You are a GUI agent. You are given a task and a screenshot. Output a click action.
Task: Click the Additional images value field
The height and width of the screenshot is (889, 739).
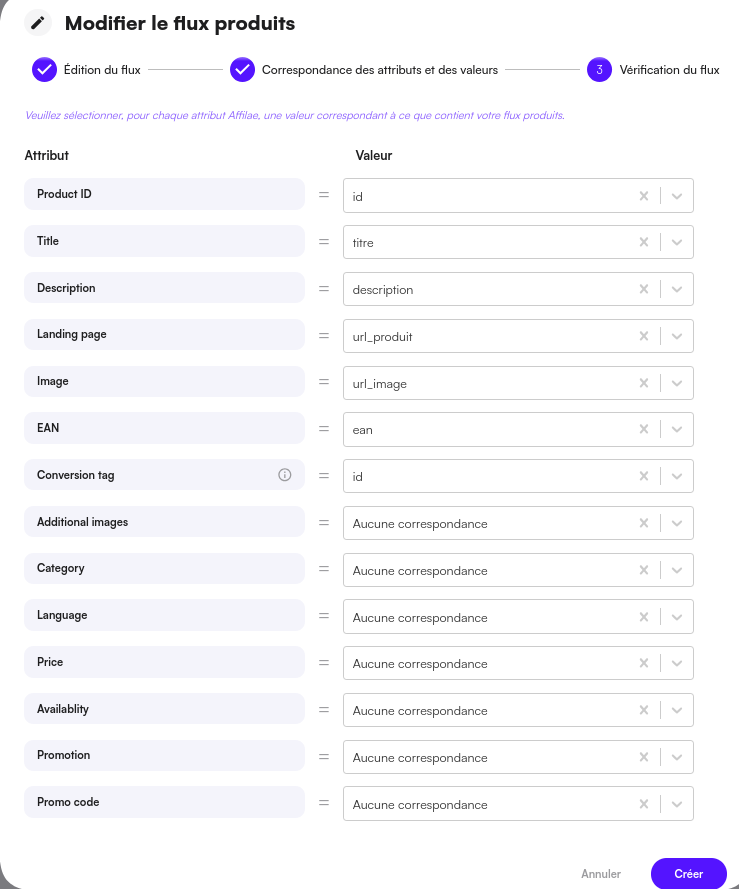pyautogui.click(x=490, y=523)
